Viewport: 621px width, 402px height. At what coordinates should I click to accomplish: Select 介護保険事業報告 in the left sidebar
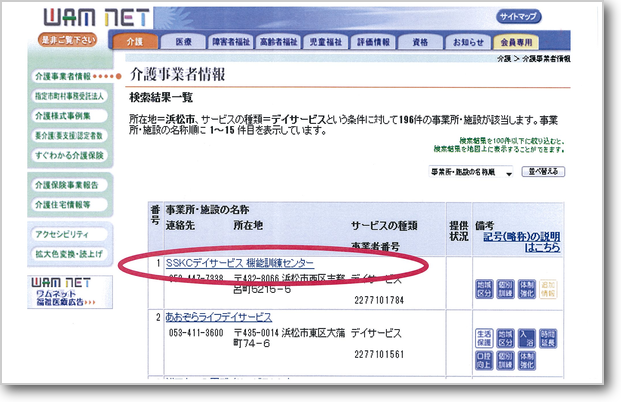coord(66,185)
